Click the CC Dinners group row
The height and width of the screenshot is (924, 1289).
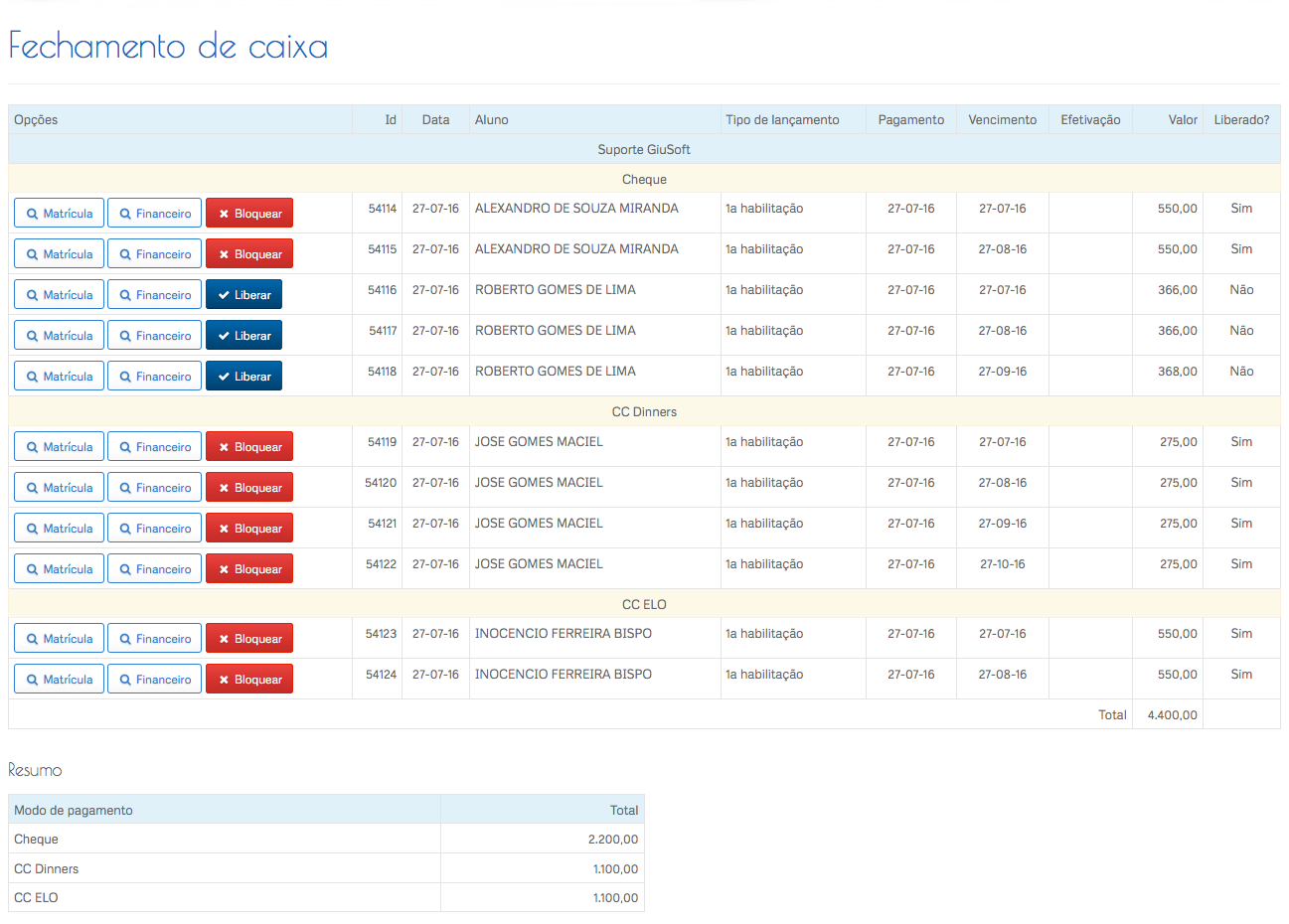(644, 412)
